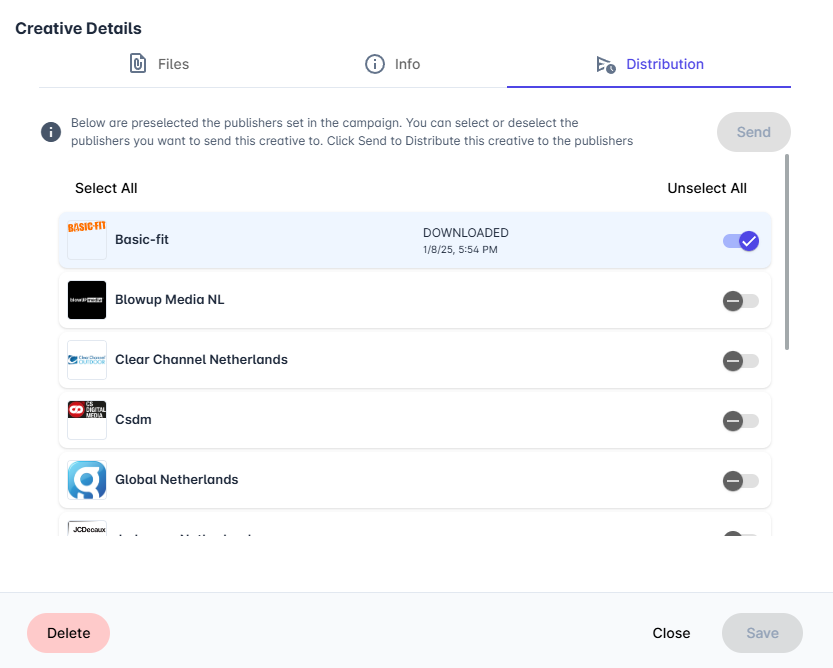Disable the Basic-fit publisher toggle
This screenshot has width=833, height=668.
(x=741, y=241)
